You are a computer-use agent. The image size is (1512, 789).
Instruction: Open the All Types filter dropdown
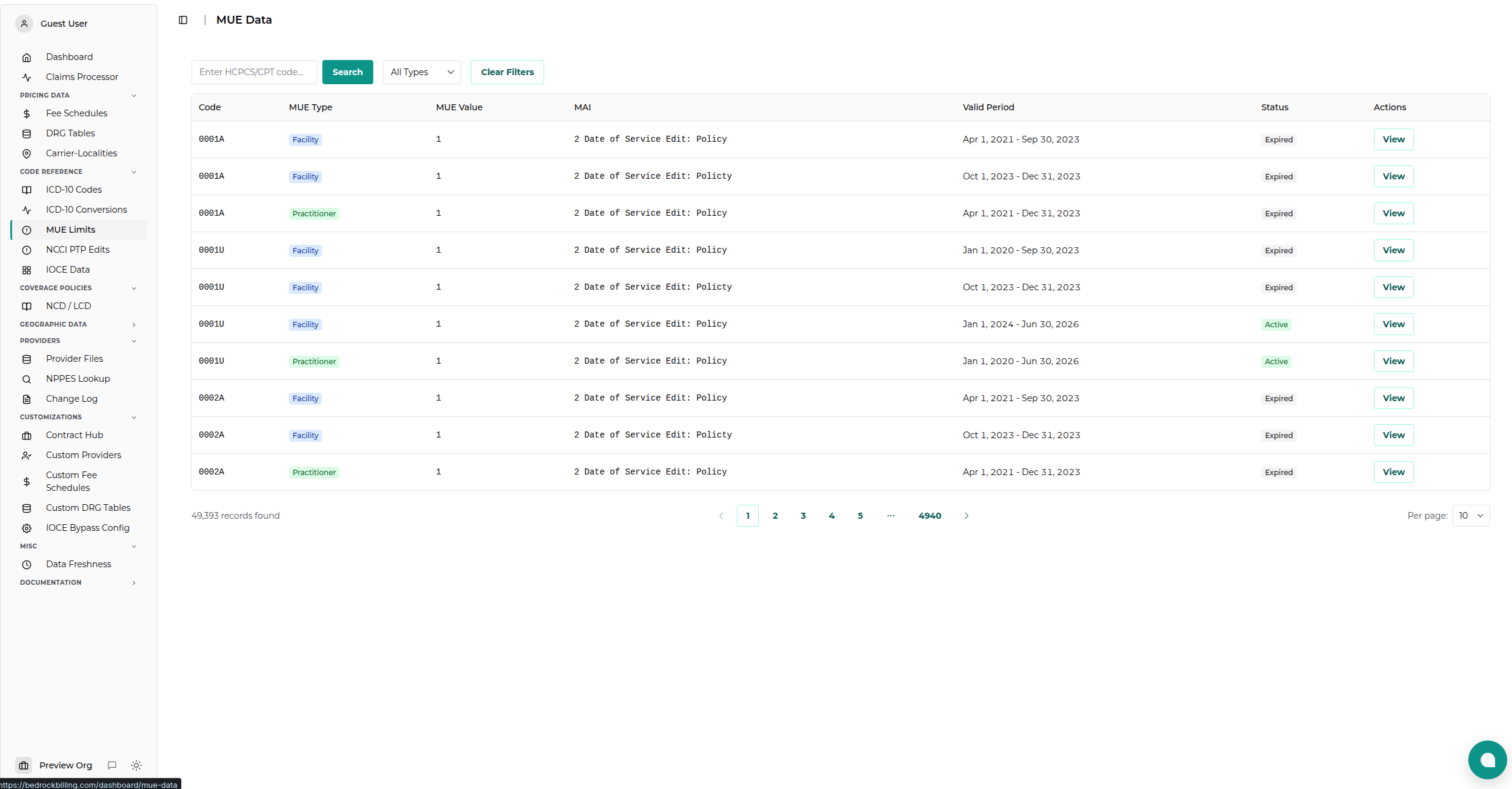point(422,72)
